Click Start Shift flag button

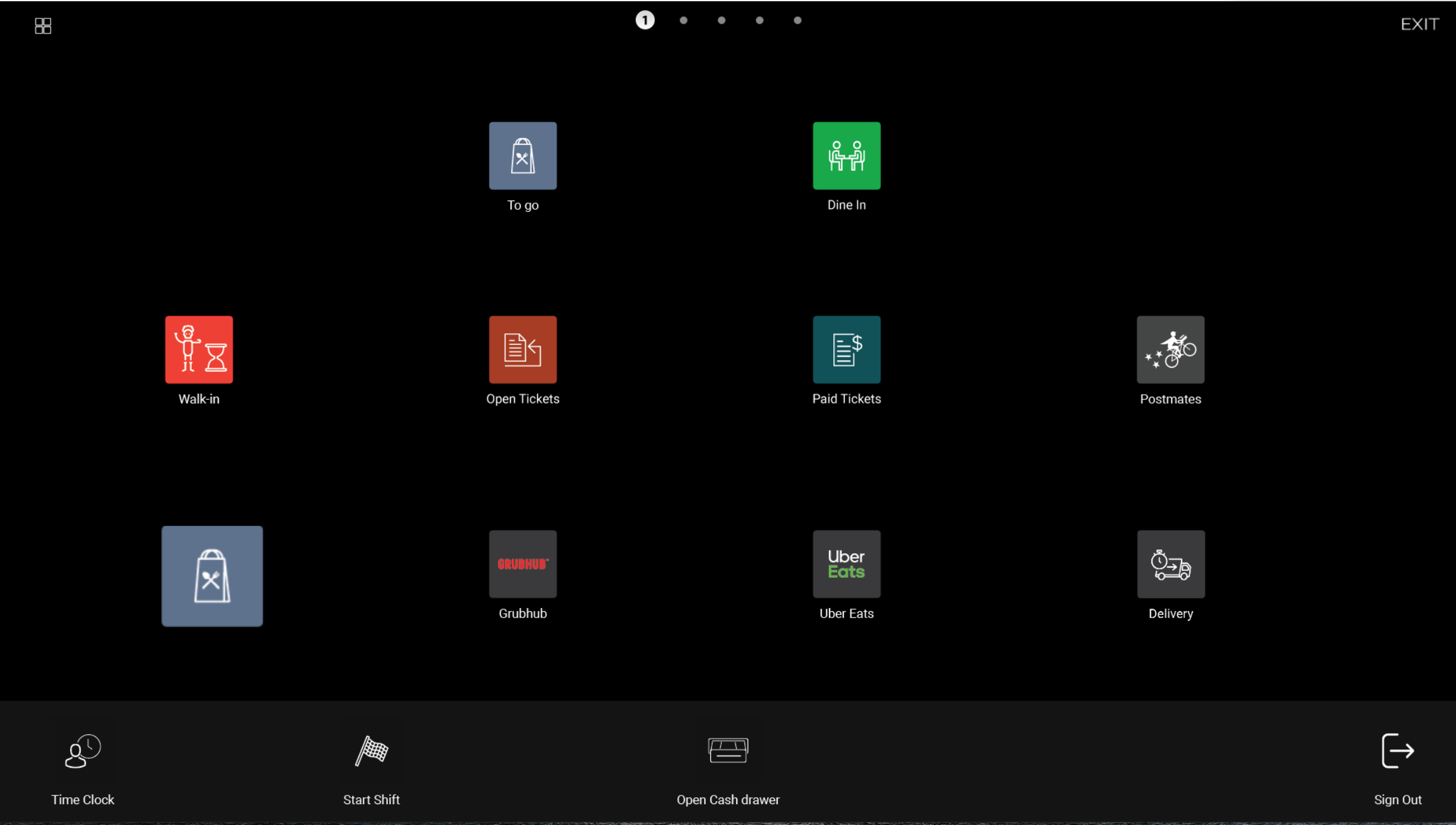point(372,751)
